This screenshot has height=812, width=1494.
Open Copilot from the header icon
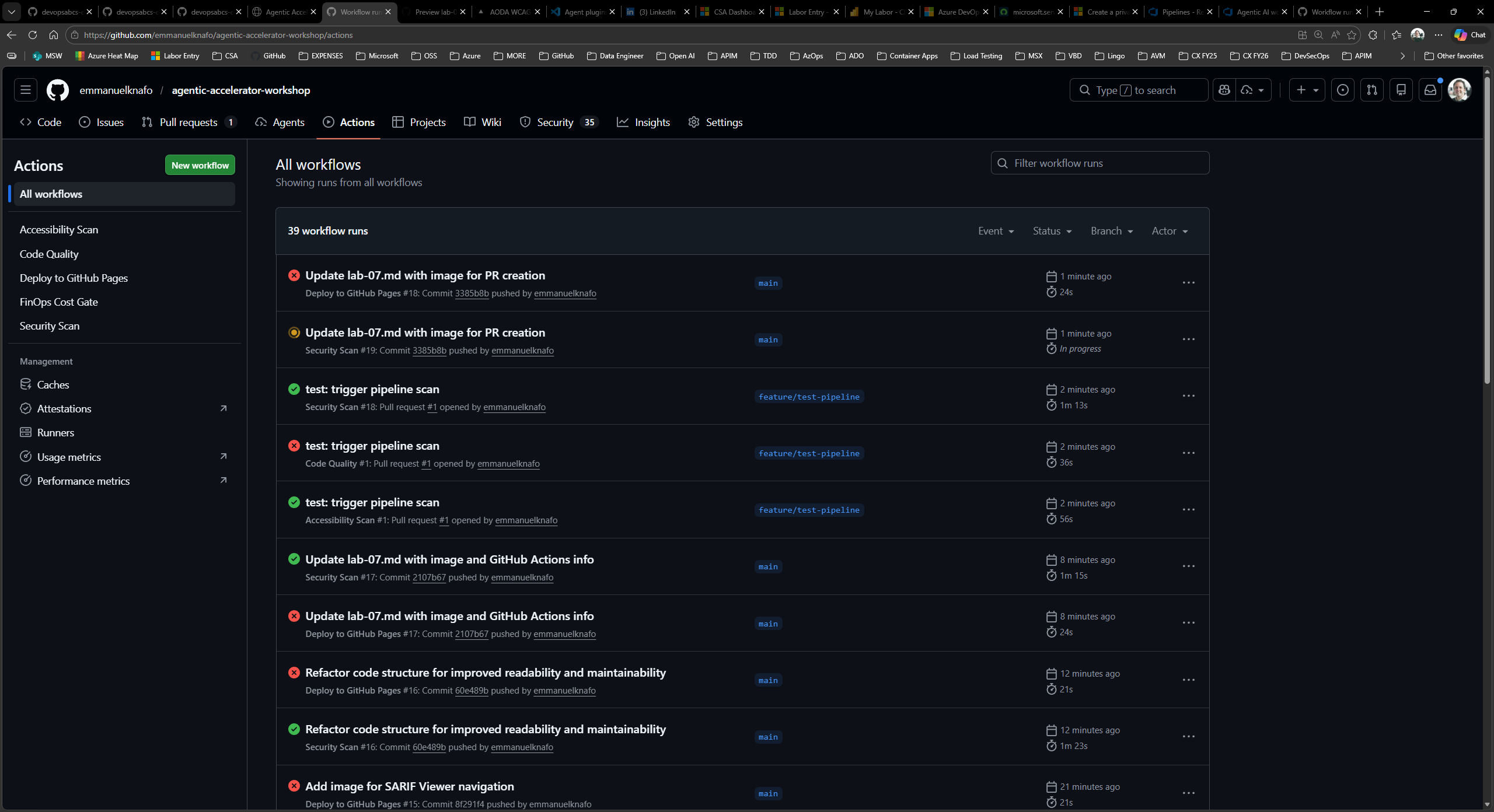coord(1224,90)
